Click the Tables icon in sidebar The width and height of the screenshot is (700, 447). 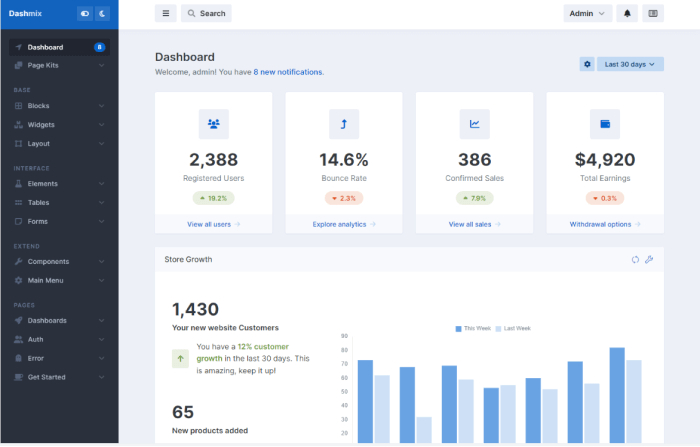pyautogui.click(x=18, y=202)
